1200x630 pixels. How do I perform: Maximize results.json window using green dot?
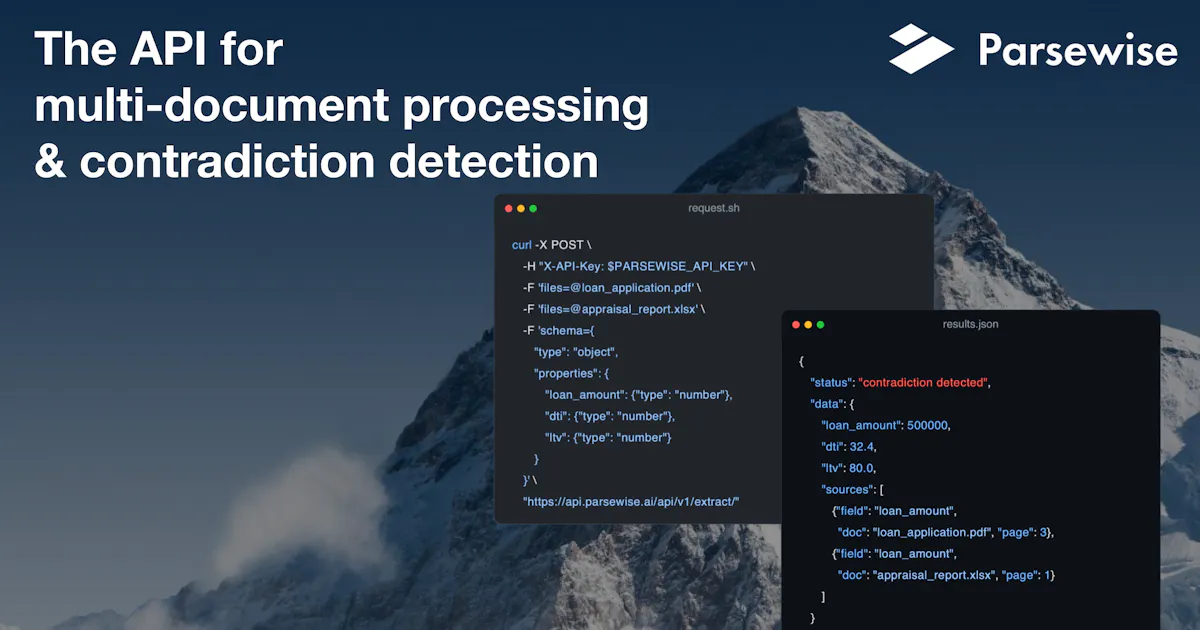(821, 324)
